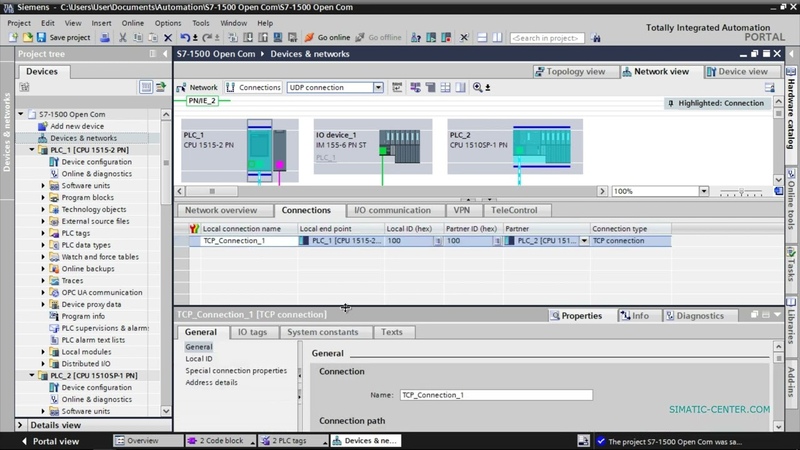
Task: Open the 100% zoom level dropdown
Action: click(704, 191)
